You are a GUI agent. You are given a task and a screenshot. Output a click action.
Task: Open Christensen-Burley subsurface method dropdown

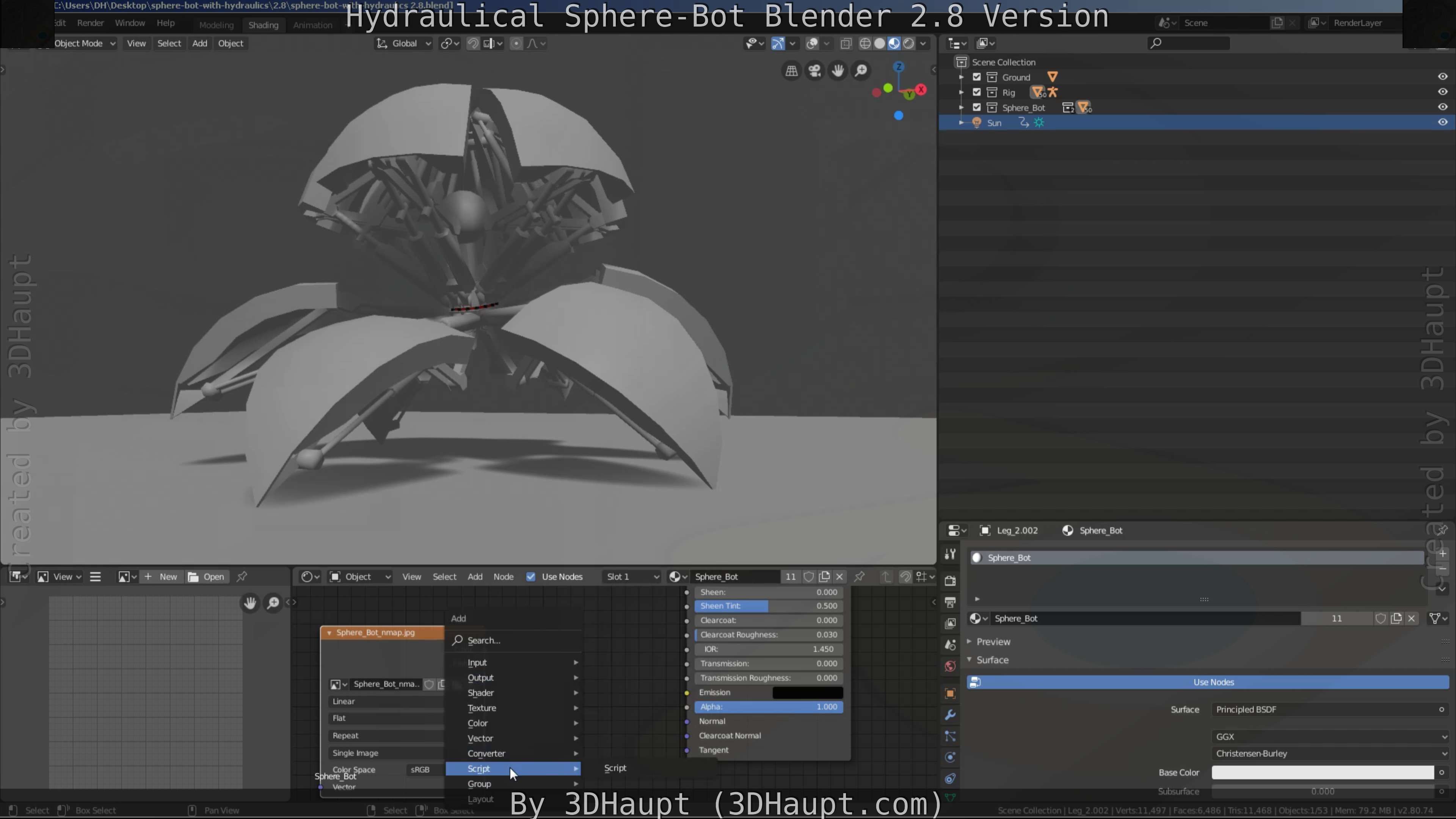pos(1330,753)
